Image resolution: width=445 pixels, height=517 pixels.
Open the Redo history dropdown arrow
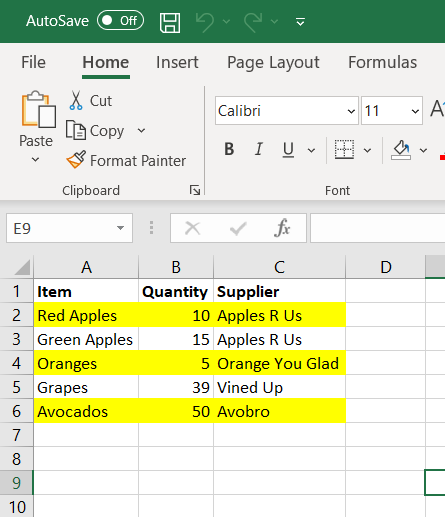tap(274, 22)
